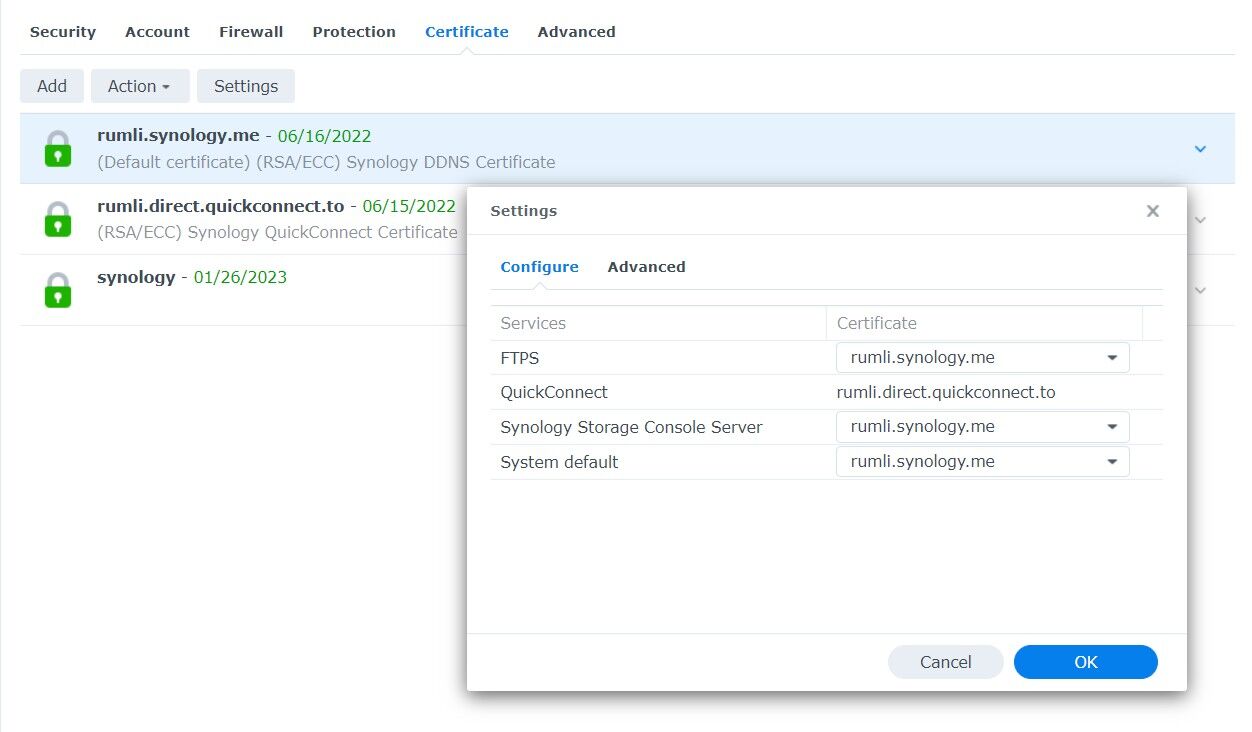Click the System default service label
Viewport: 1252px width, 732px height.
point(559,462)
